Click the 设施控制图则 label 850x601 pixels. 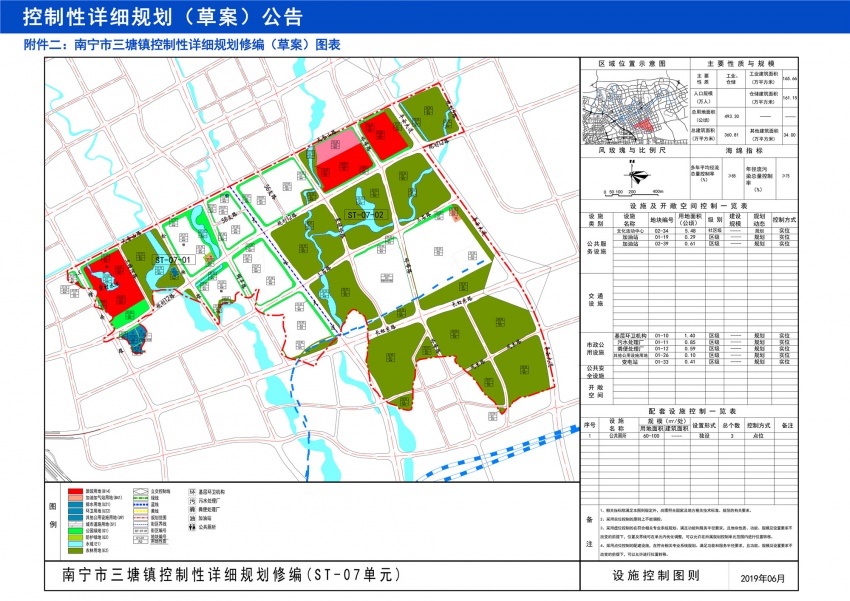(655, 576)
